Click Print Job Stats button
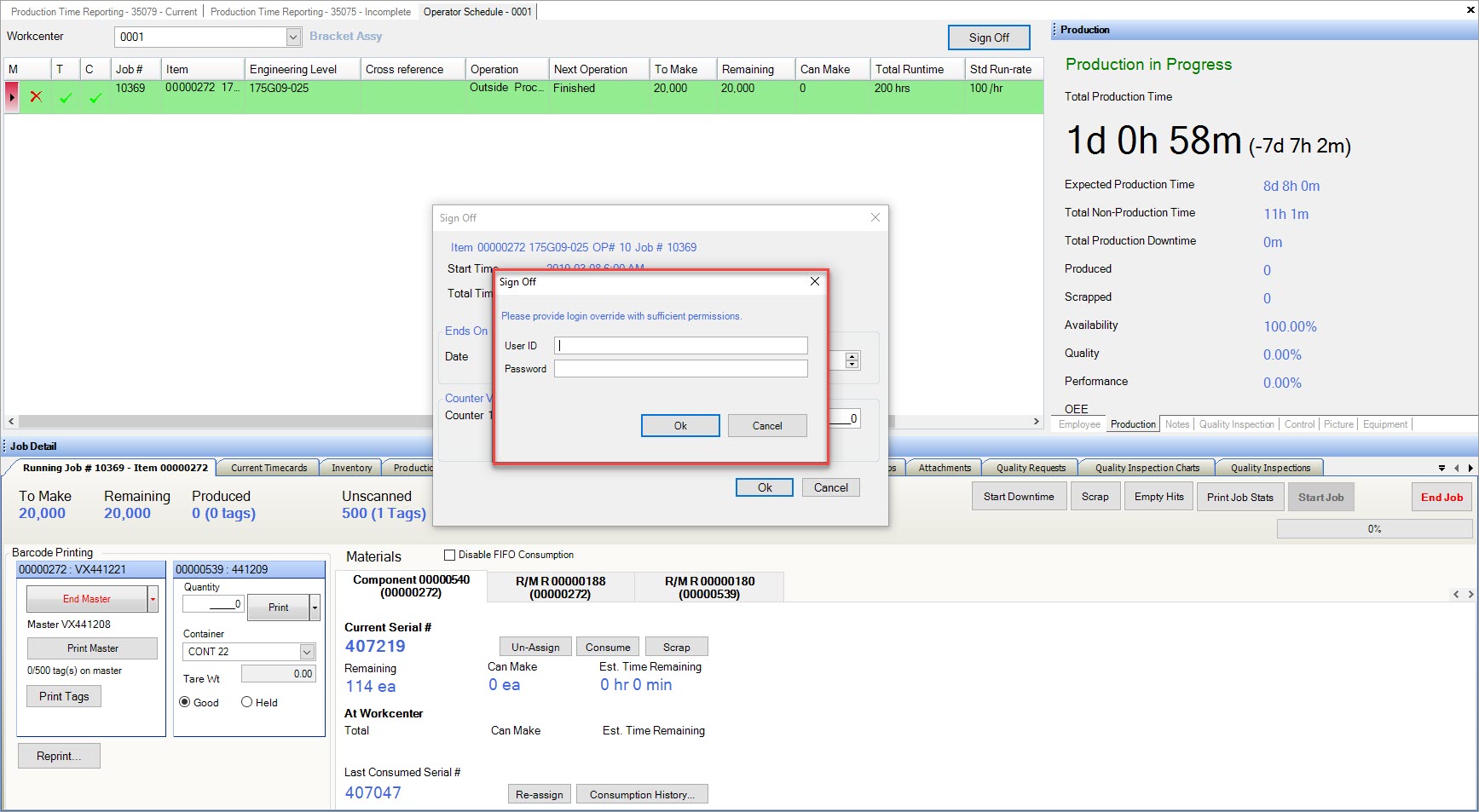 pos(1239,498)
